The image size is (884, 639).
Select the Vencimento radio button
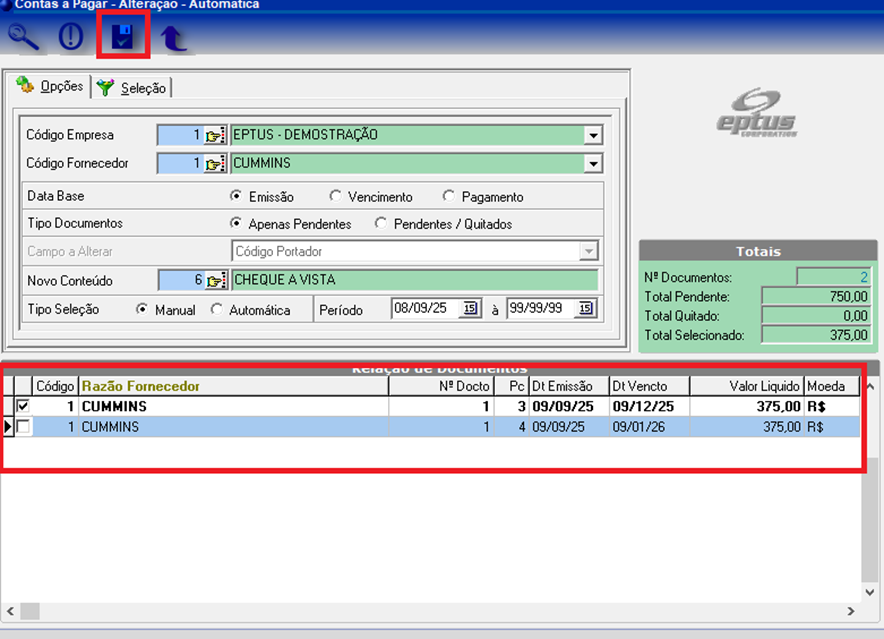[336, 197]
